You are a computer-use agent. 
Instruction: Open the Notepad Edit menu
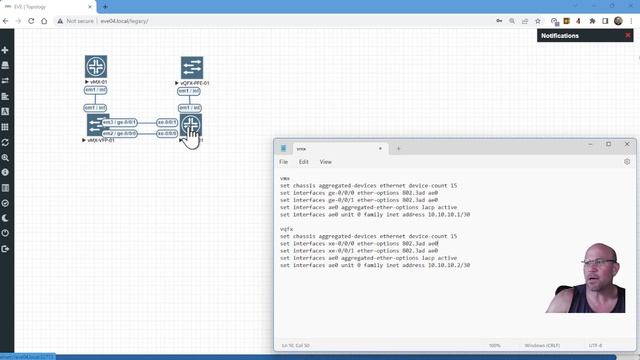click(x=304, y=162)
